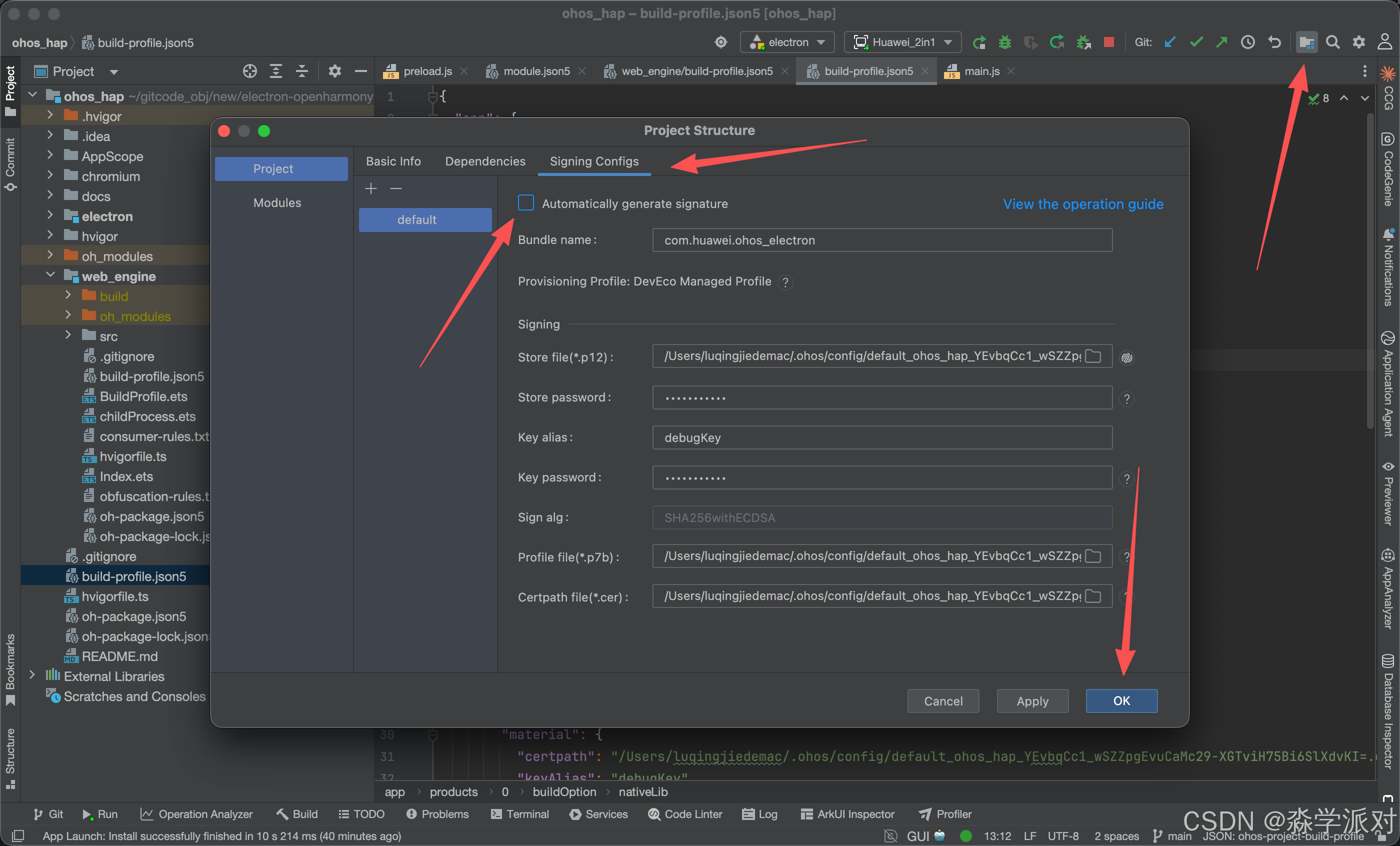Click the Search Everywhere magnifier icon
The image size is (1400, 846).
tap(1332, 42)
